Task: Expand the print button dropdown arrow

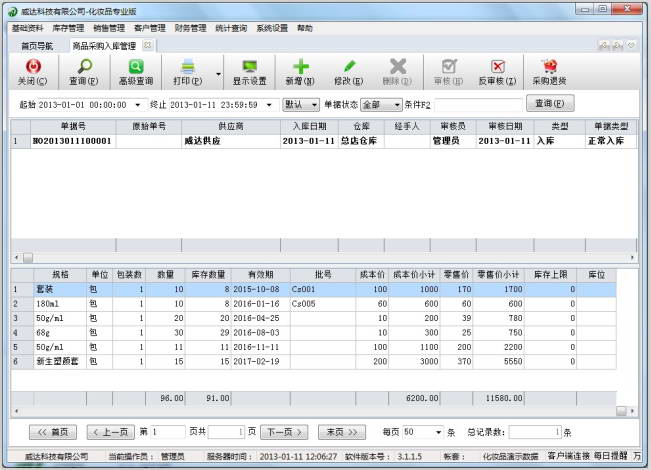Action: coord(218,74)
